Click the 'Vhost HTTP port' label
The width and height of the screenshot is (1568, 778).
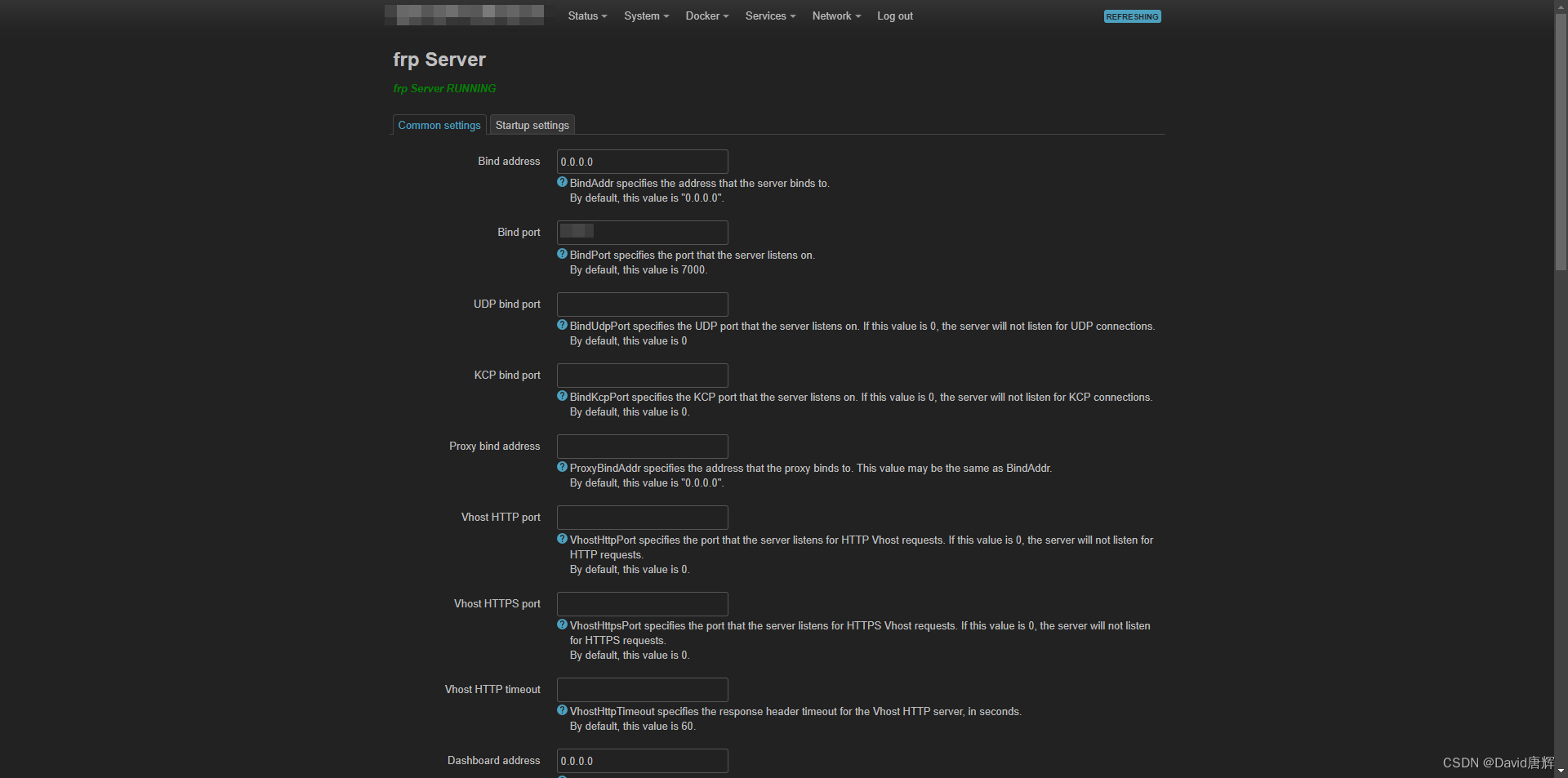[x=501, y=518]
